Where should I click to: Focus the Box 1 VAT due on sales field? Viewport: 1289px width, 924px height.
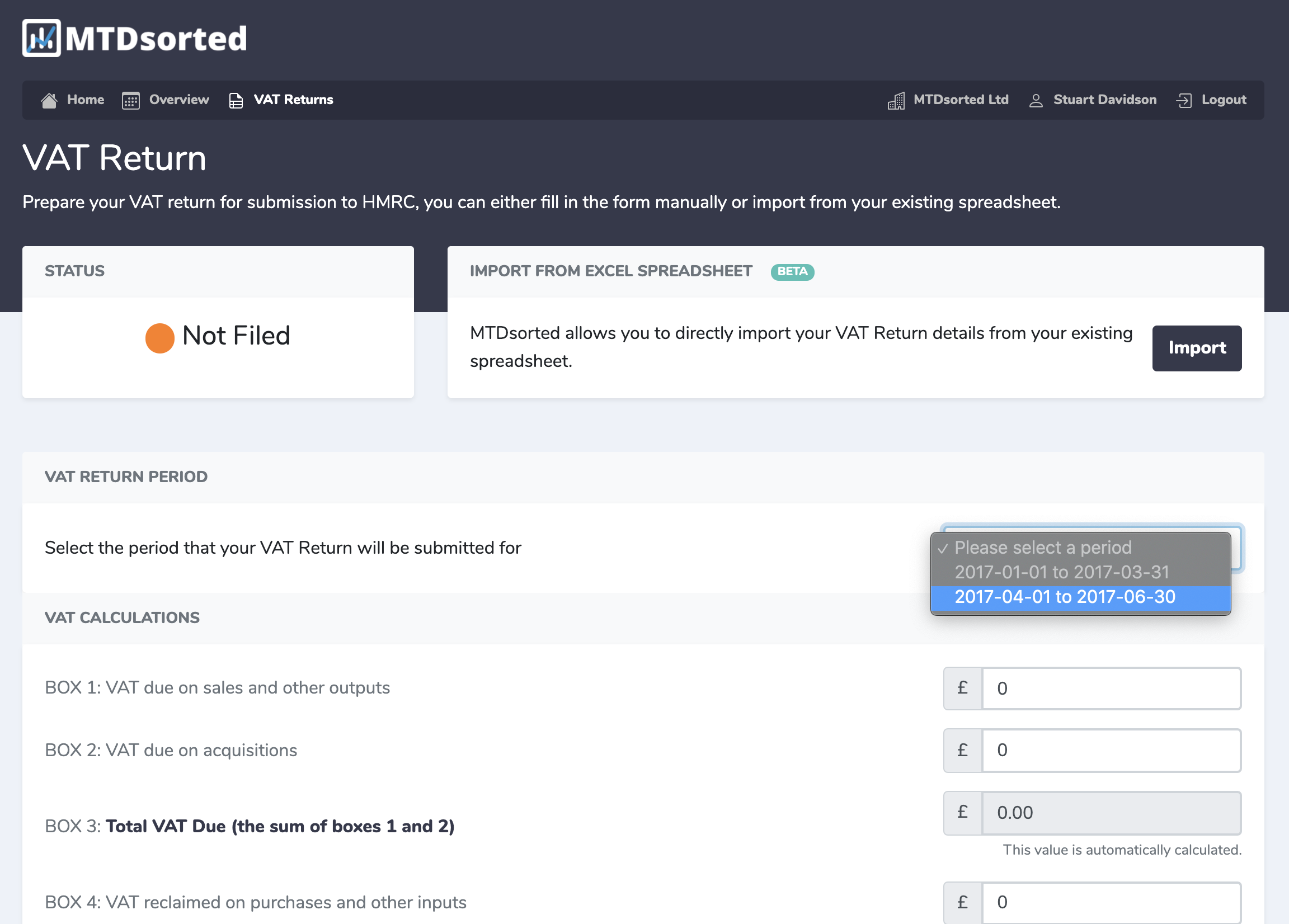click(1111, 688)
